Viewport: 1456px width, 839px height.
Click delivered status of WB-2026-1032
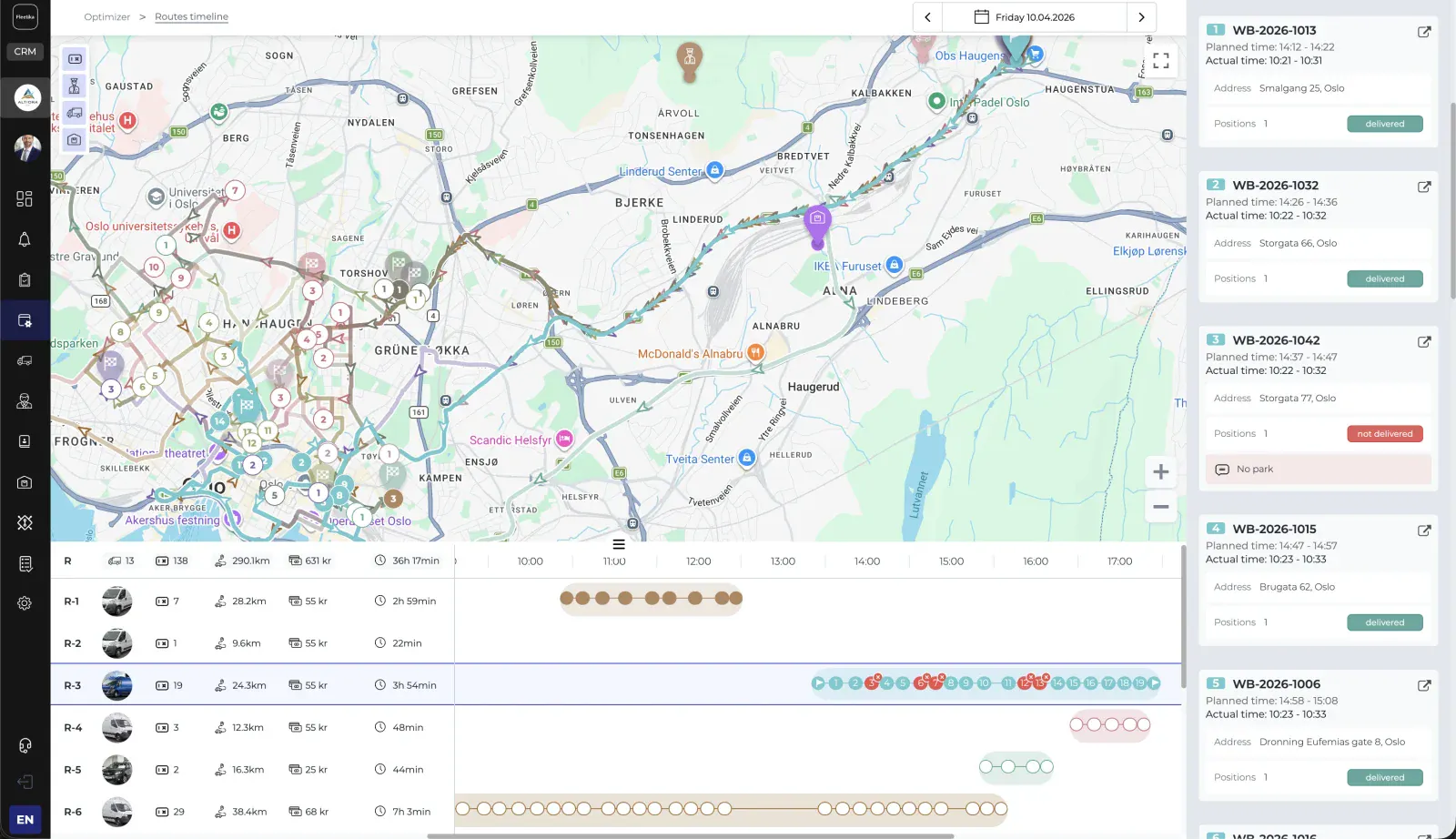1384,278
